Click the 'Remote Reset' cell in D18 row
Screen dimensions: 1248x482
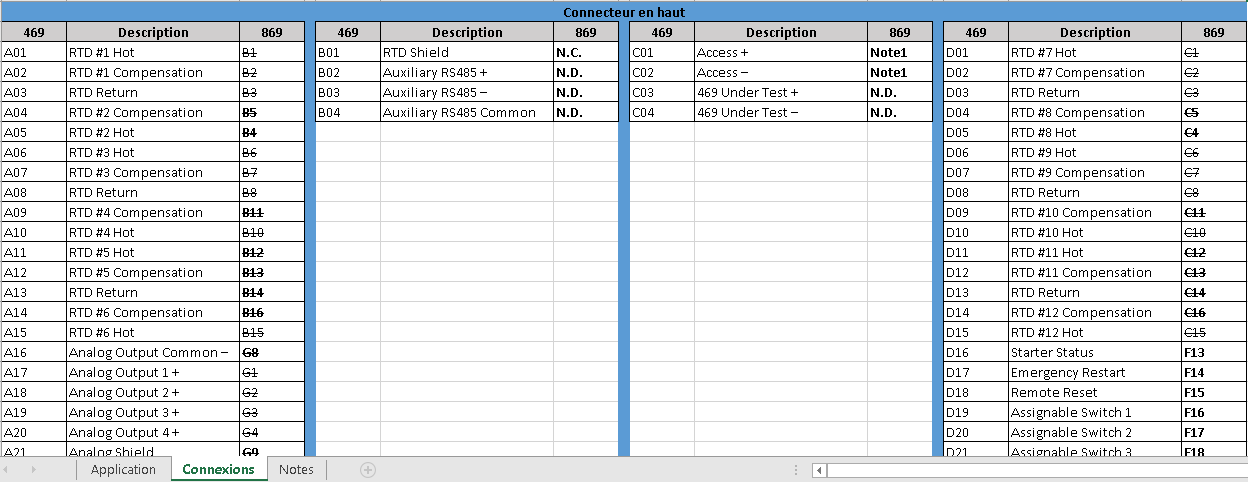click(1094, 392)
